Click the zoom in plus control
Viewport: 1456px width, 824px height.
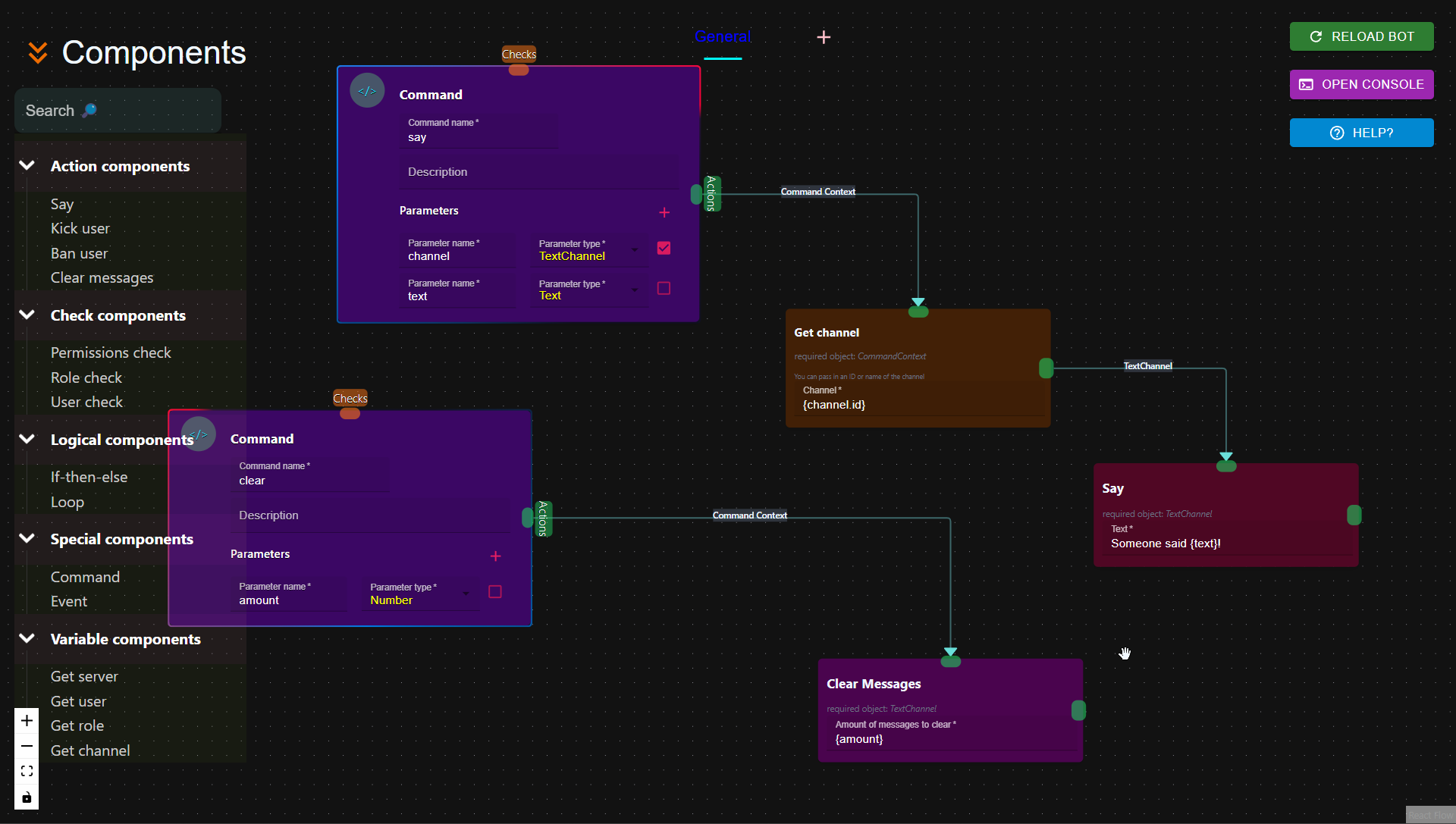coord(27,720)
